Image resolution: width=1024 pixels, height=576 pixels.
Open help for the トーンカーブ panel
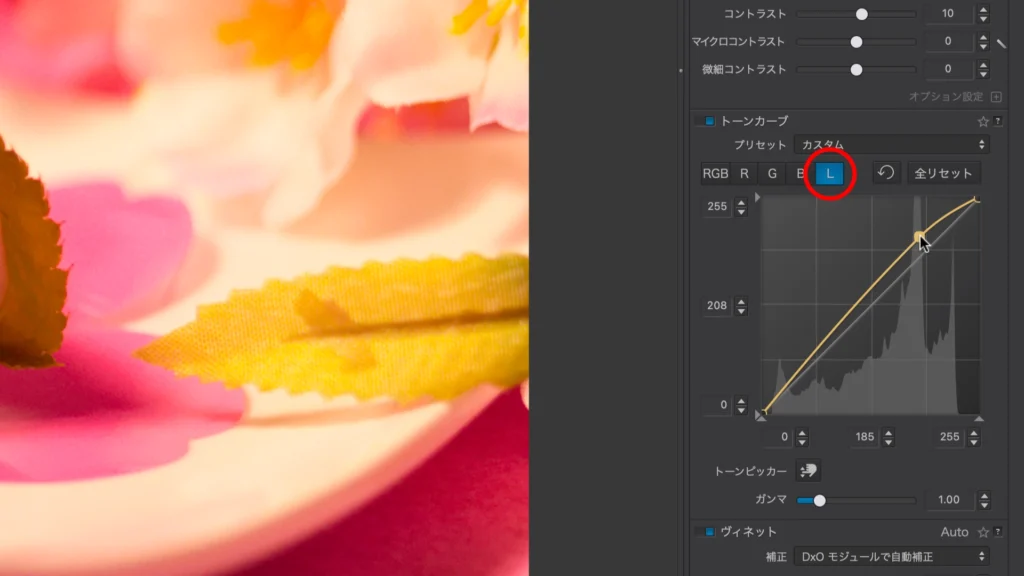(998, 121)
